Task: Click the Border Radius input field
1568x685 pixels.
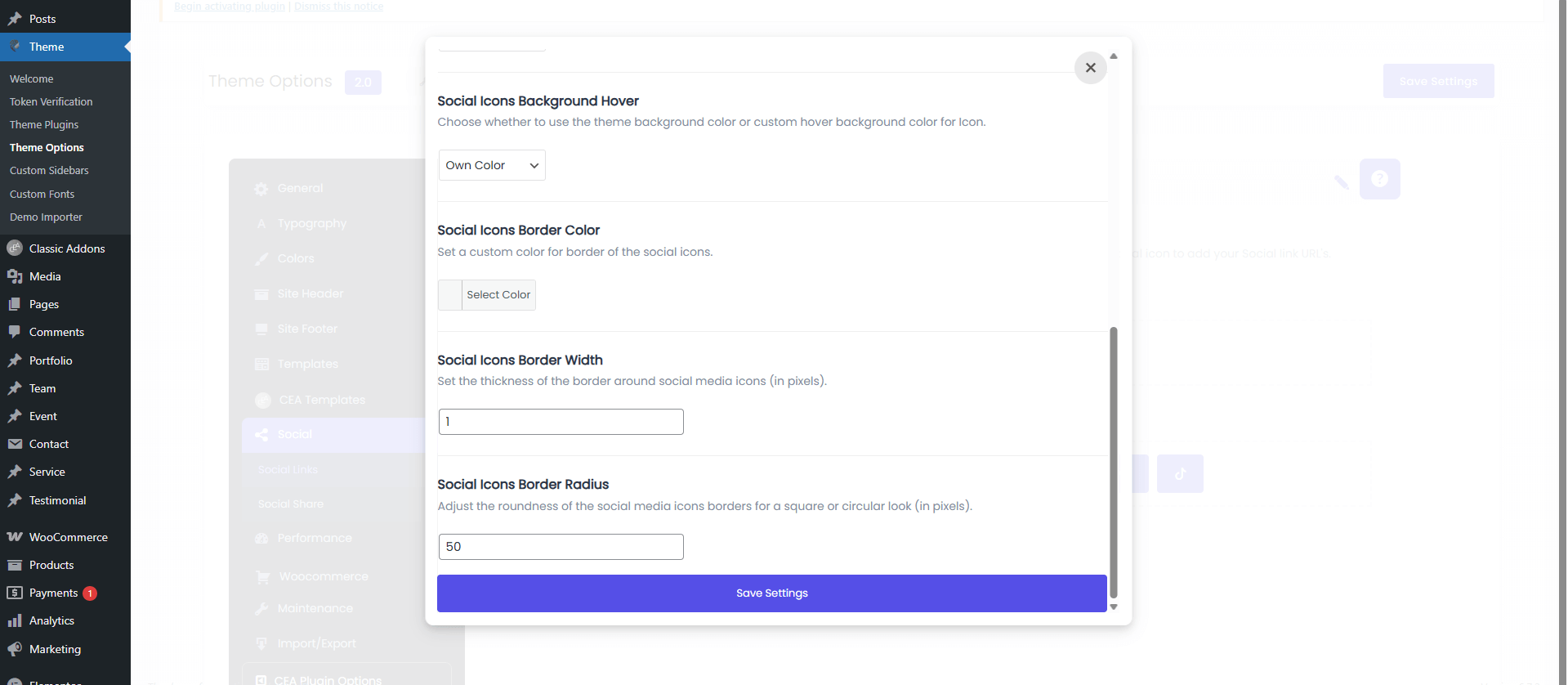Action: (x=561, y=547)
